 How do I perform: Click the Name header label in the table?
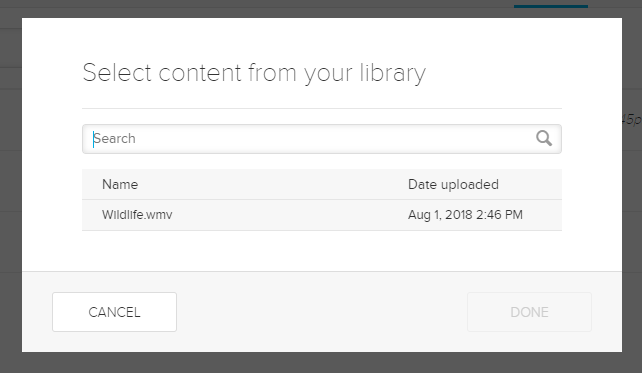coord(120,184)
